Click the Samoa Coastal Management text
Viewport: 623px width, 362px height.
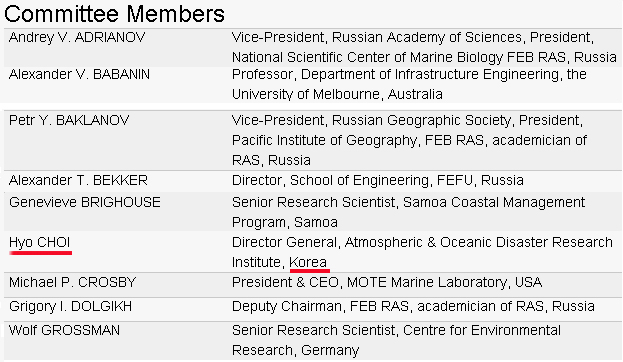pos(494,202)
